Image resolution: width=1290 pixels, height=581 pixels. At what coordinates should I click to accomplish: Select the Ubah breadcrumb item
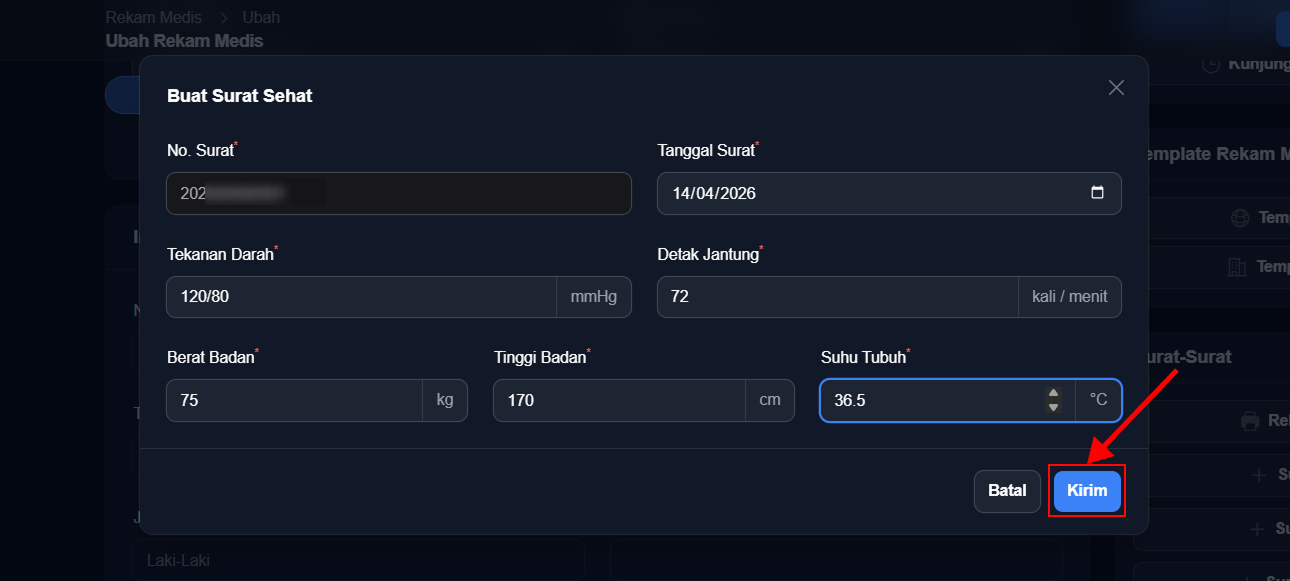(261, 18)
